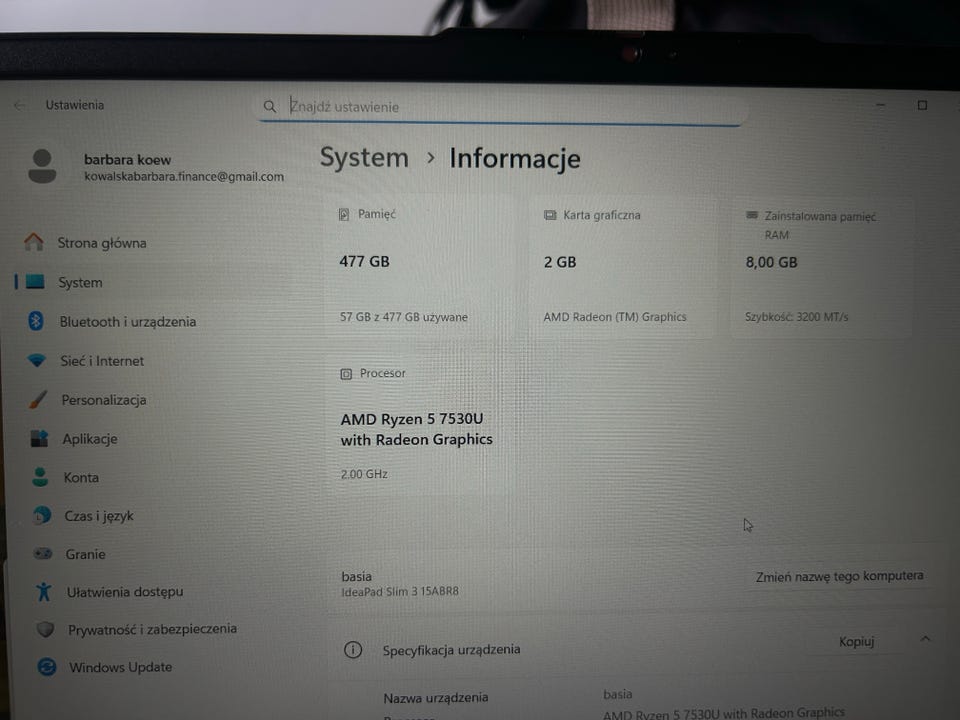
Task: Click the Bluetooth icon in sidebar
Action: click(36, 321)
